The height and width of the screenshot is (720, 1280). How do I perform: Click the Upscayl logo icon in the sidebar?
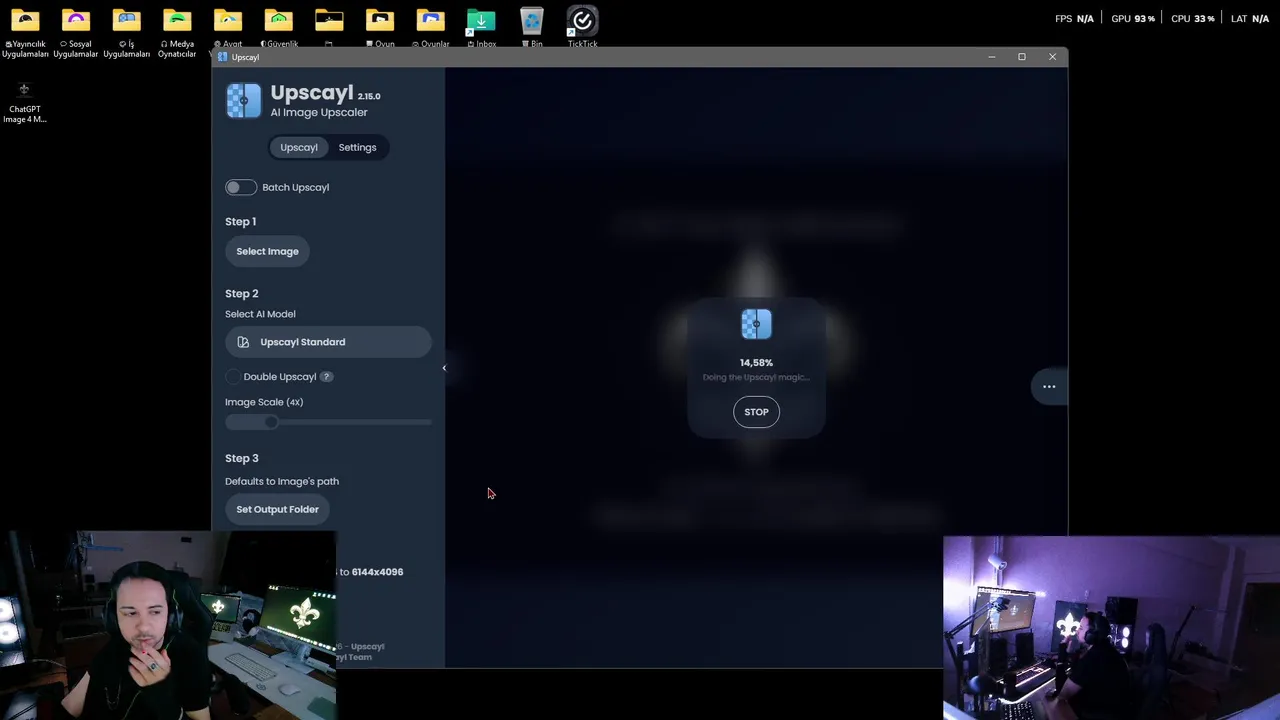(243, 101)
